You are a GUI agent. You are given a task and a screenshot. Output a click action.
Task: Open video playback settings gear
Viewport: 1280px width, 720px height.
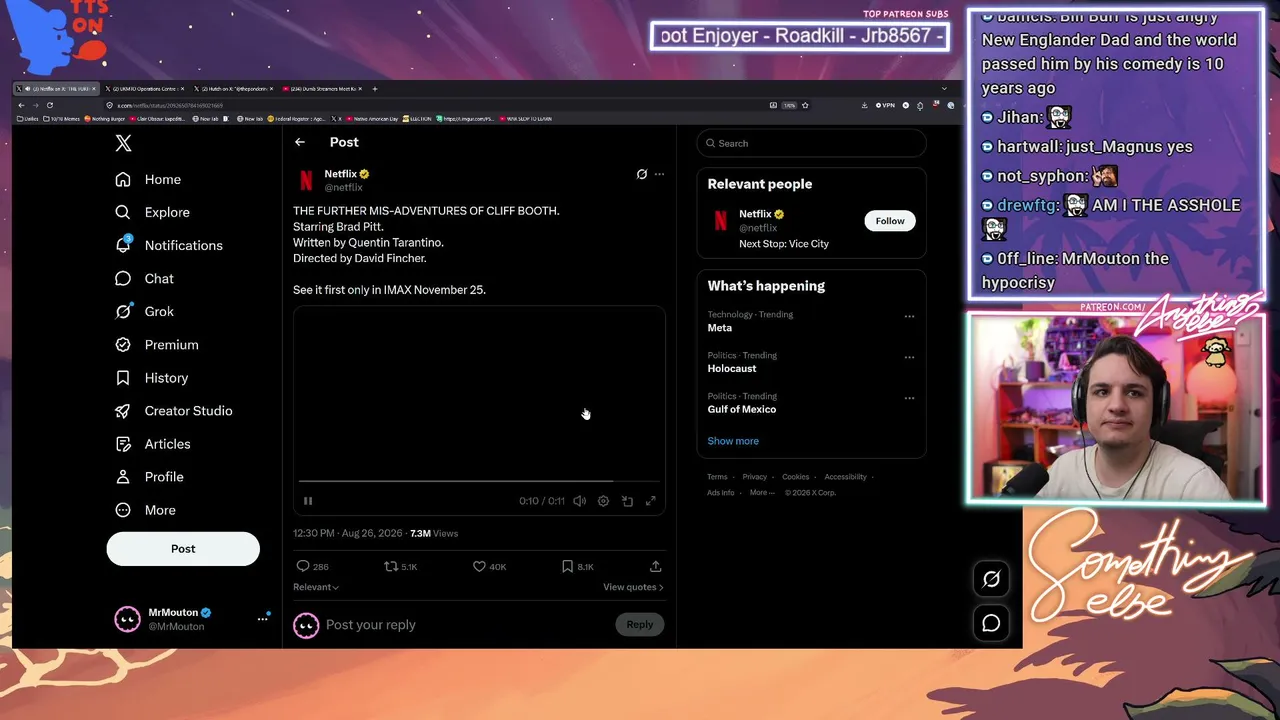pyautogui.click(x=603, y=501)
